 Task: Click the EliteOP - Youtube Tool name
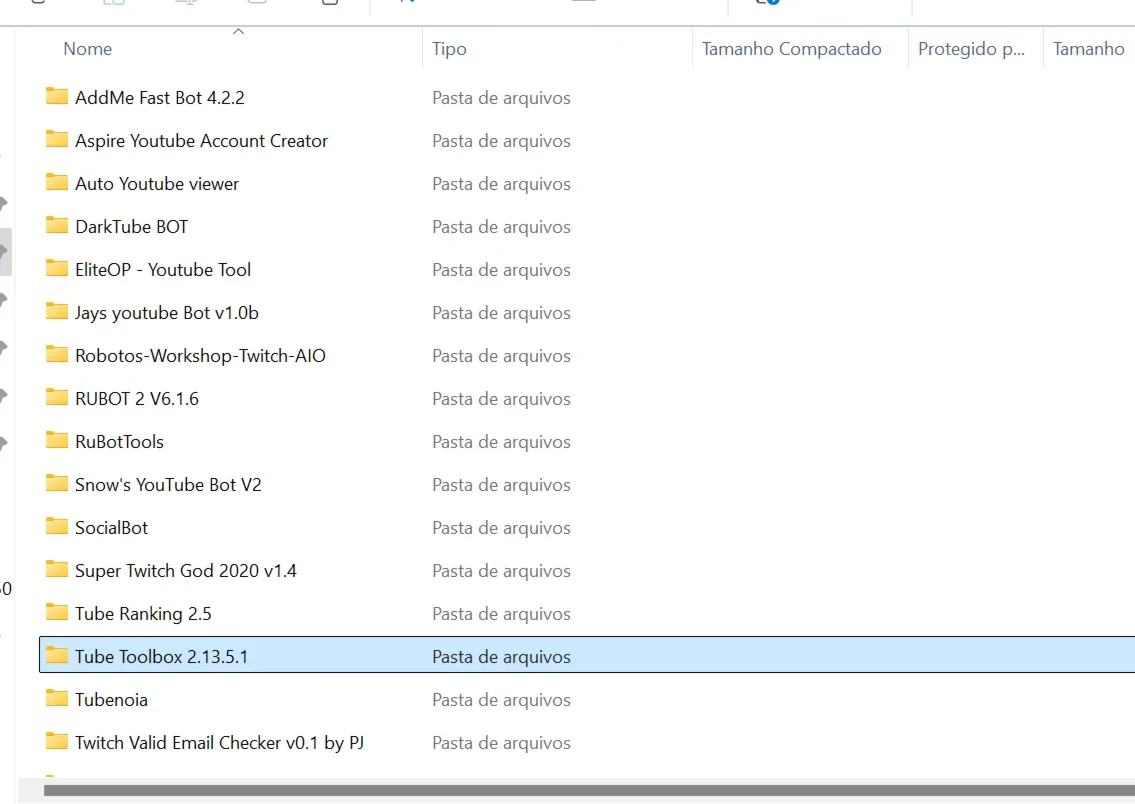point(163,270)
